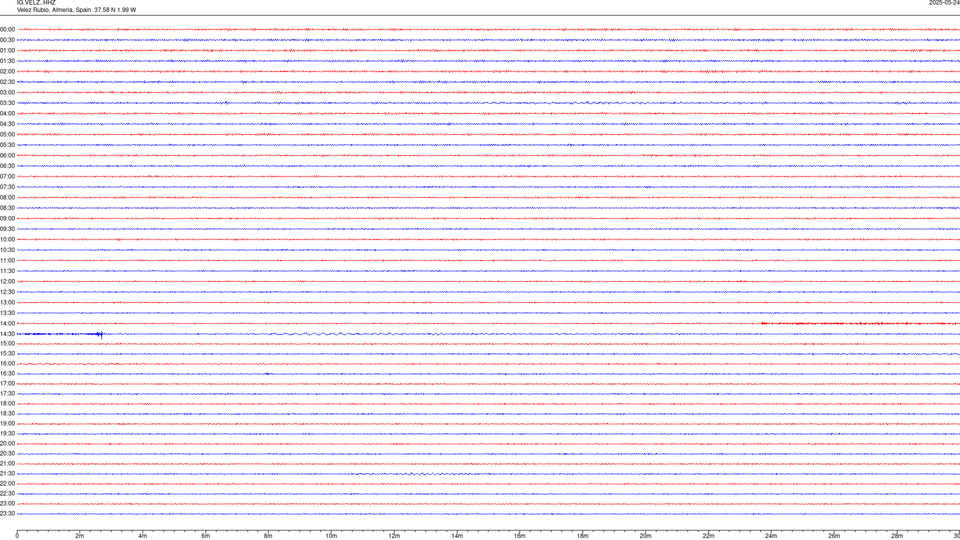This screenshot has width=960, height=540.
Task: Select the 09:30 time label
Action: [7, 229]
